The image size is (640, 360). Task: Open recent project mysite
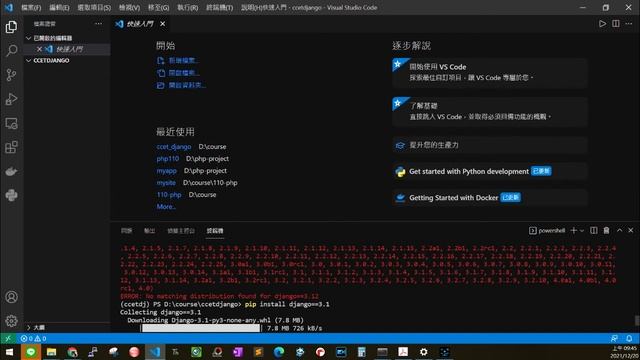[x=166, y=182]
